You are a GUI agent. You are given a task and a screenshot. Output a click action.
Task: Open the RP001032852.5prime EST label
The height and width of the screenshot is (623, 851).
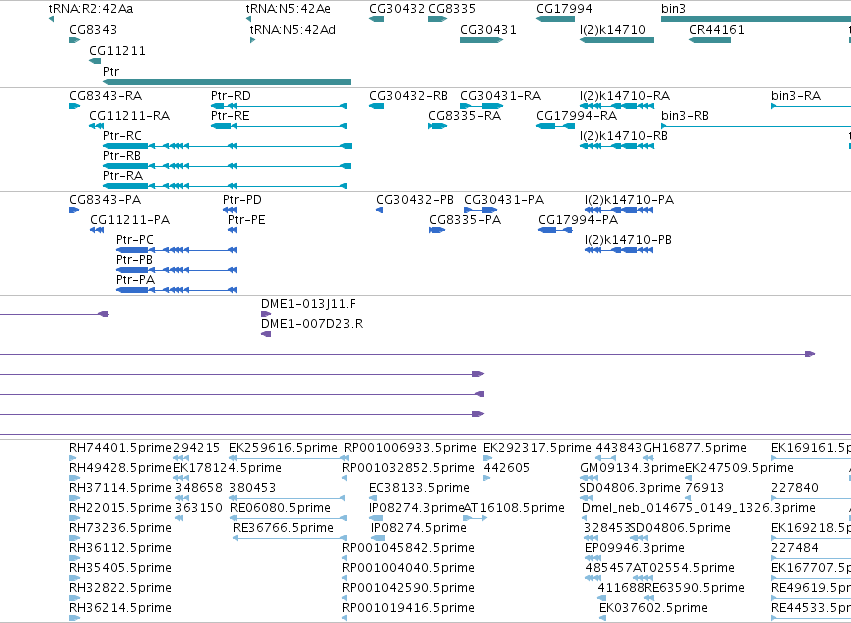408,468
